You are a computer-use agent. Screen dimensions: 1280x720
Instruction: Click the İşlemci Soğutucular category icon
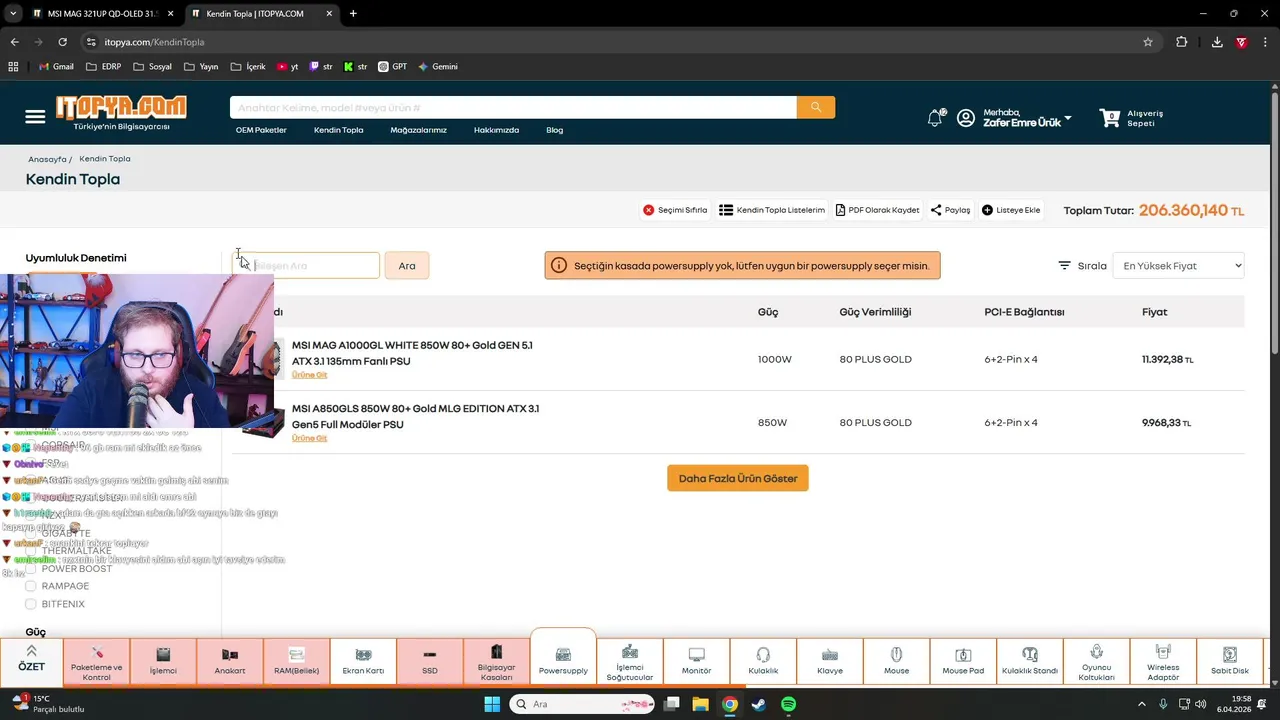click(x=630, y=652)
